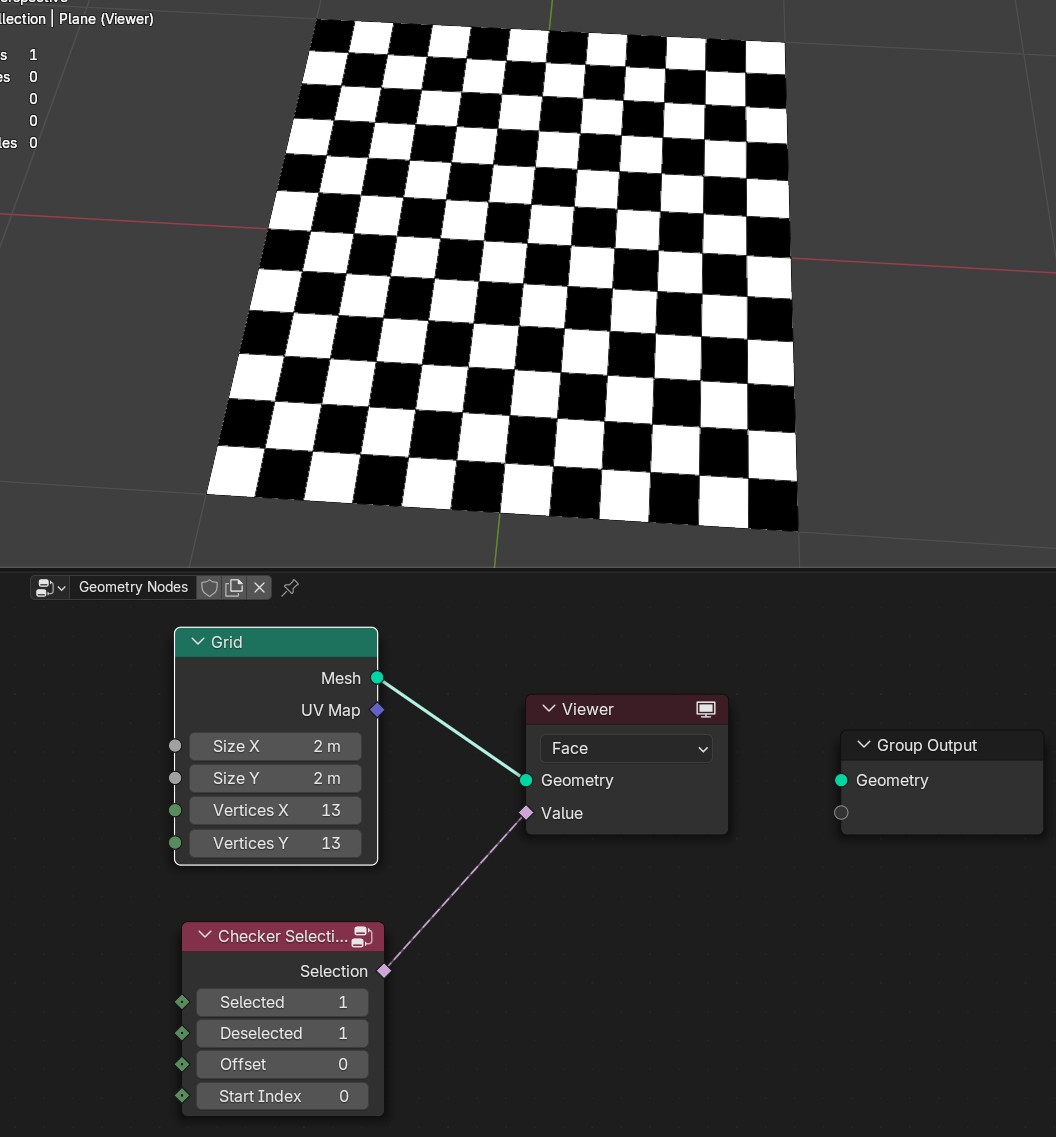Open Checker Selection node group icon
The height and width of the screenshot is (1137, 1056).
362,937
